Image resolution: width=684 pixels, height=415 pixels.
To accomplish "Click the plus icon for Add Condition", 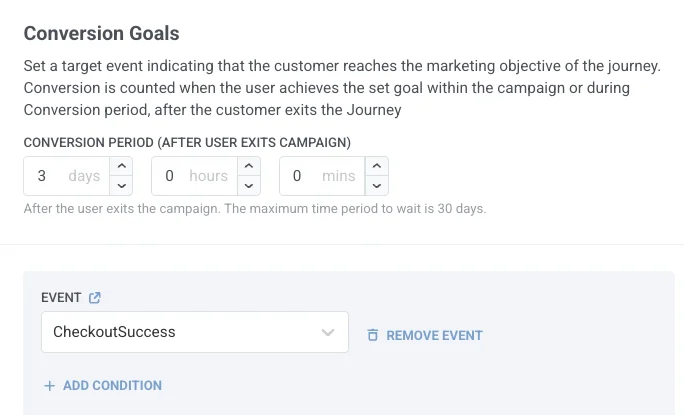I will point(49,385).
